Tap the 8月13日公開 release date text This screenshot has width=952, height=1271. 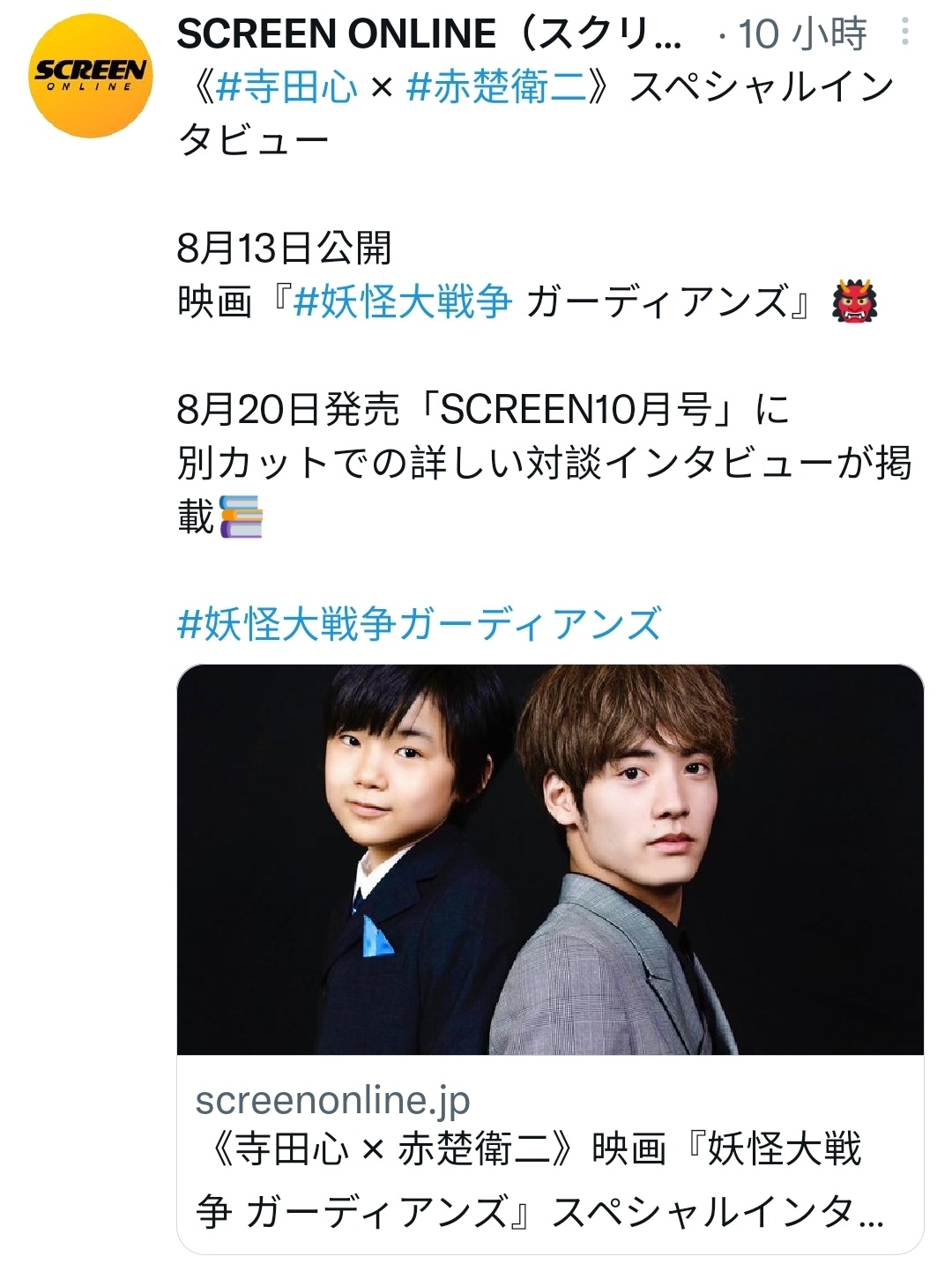tap(284, 249)
